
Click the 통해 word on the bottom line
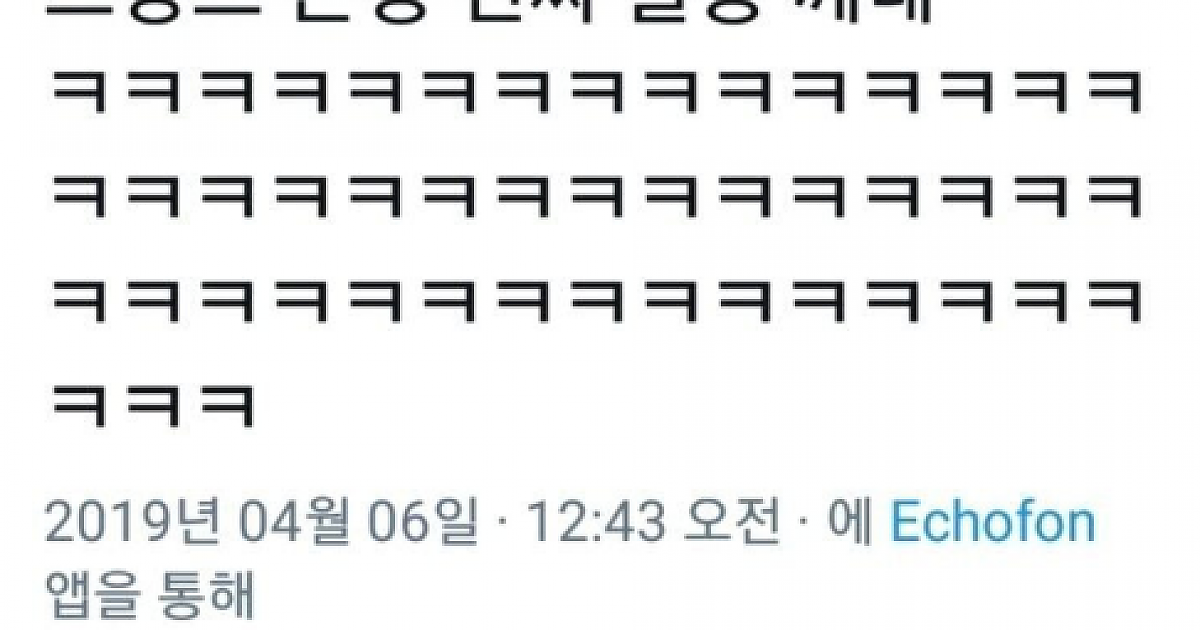(207, 597)
